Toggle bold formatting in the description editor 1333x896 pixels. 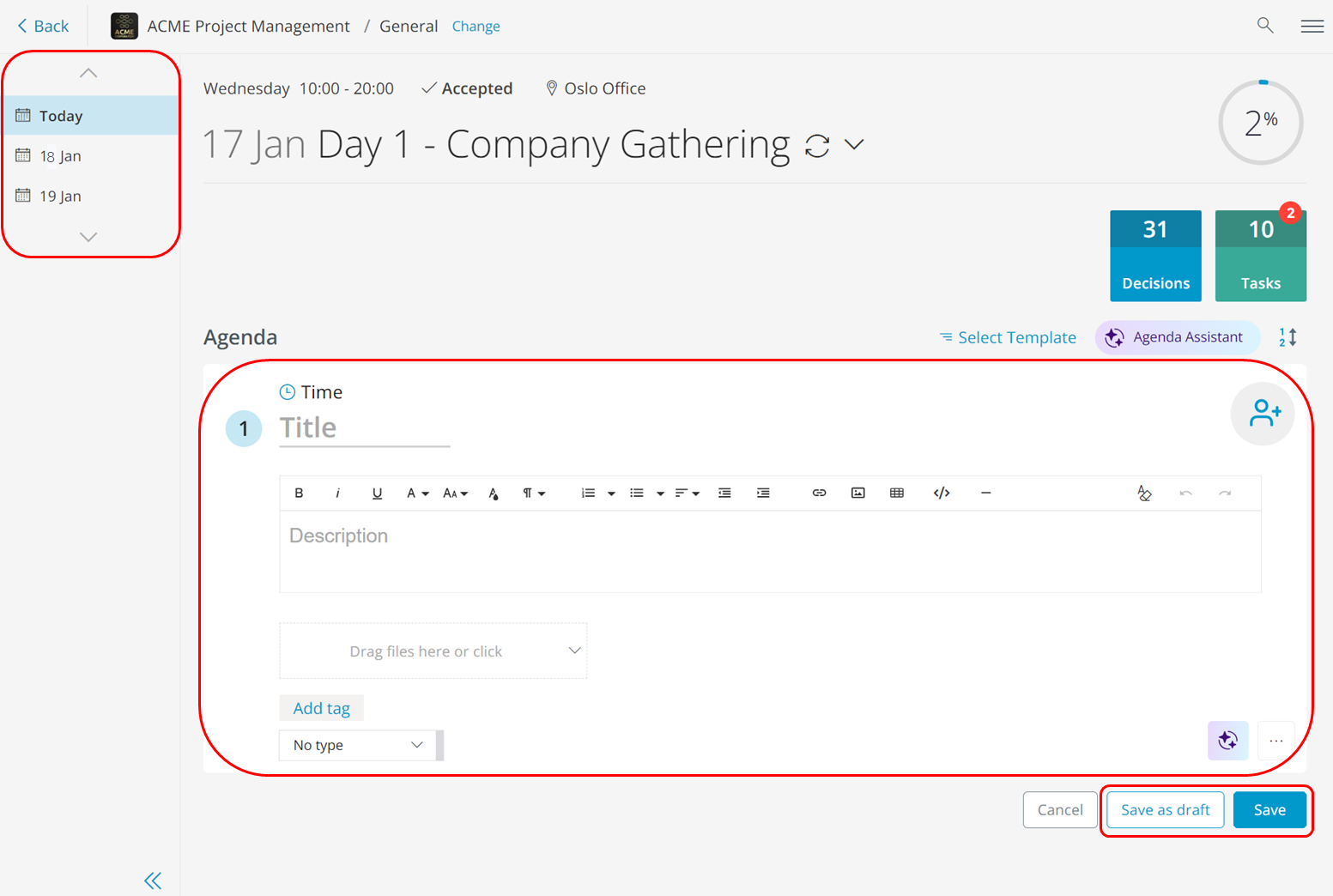click(x=299, y=493)
